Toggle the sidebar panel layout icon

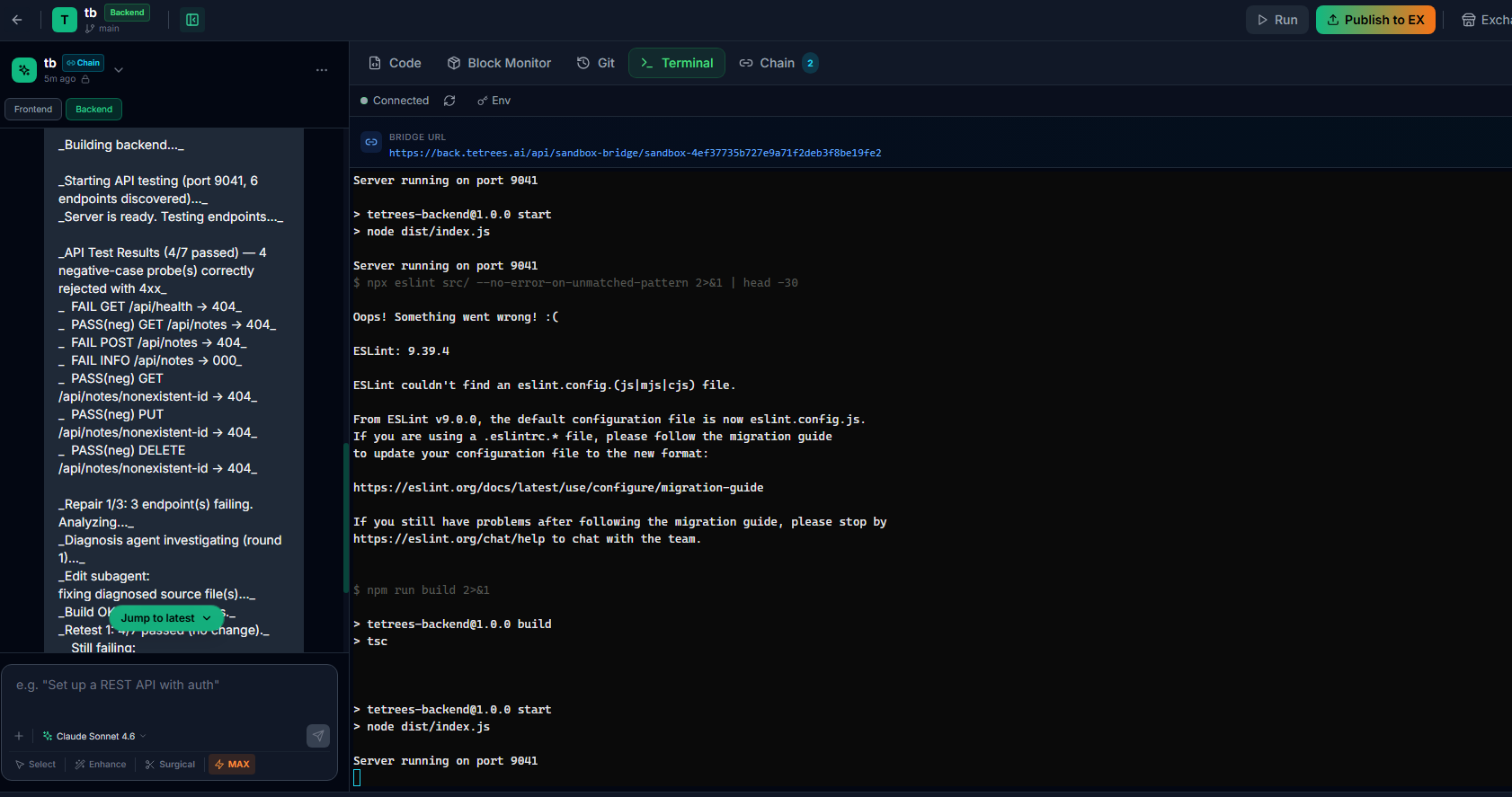pos(192,20)
